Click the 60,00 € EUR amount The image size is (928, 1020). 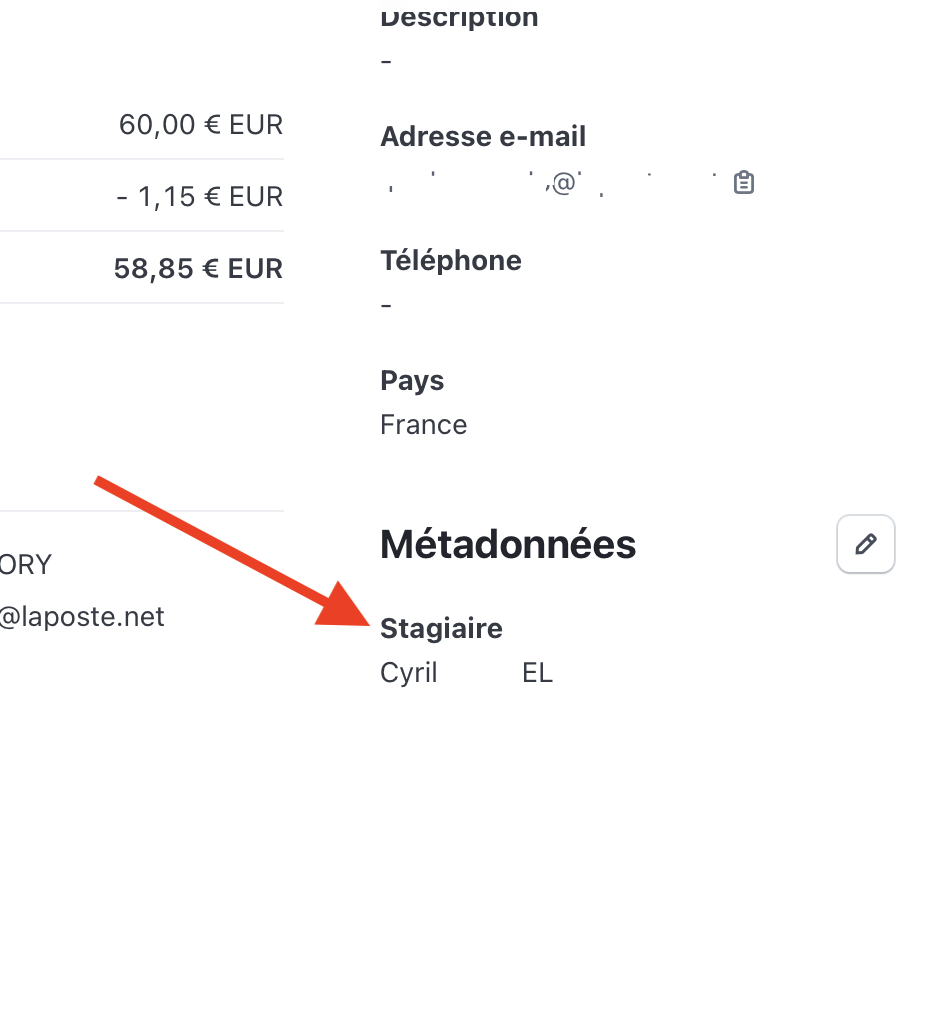pyautogui.click(x=201, y=125)
